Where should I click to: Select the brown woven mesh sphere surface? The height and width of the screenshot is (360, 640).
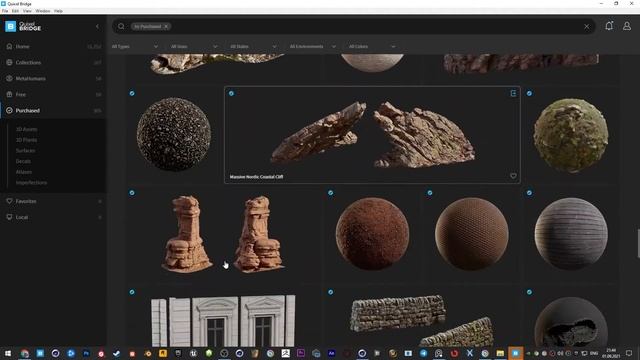click(471, 234)
